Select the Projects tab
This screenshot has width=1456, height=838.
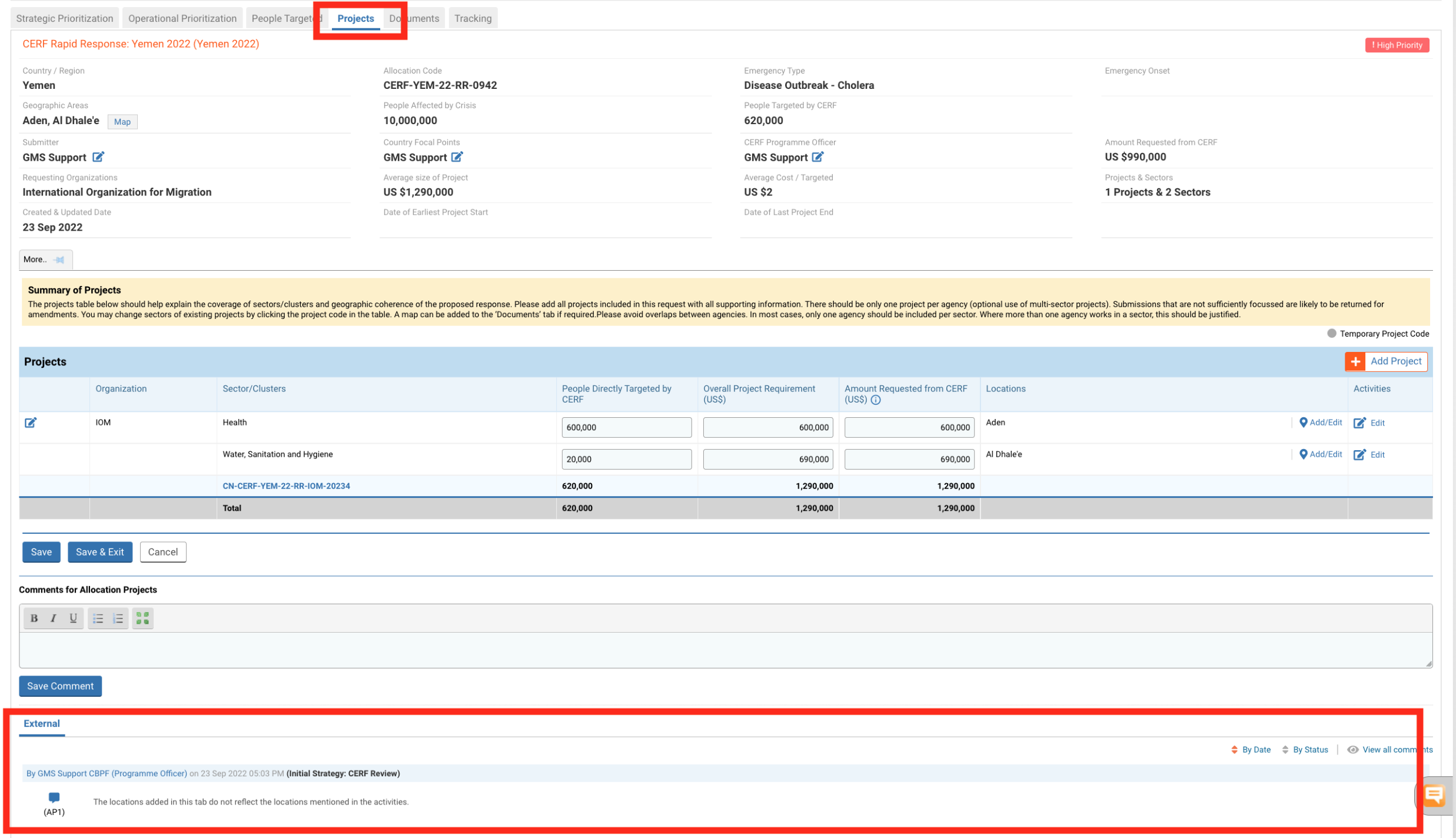(x=355, y=18)
